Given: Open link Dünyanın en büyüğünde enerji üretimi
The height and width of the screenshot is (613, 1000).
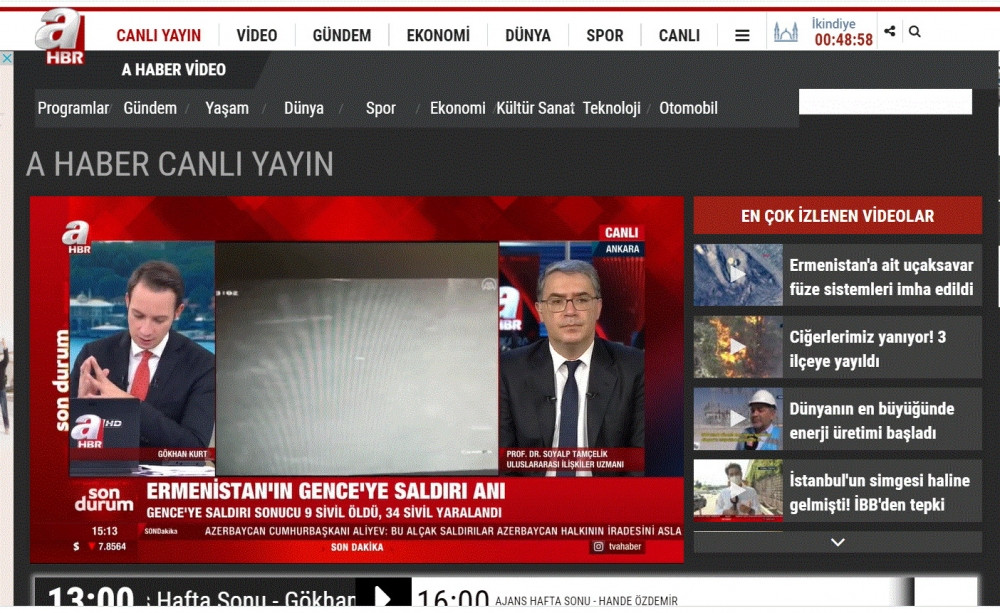Looking at the screenshot, I should point(872,421).
